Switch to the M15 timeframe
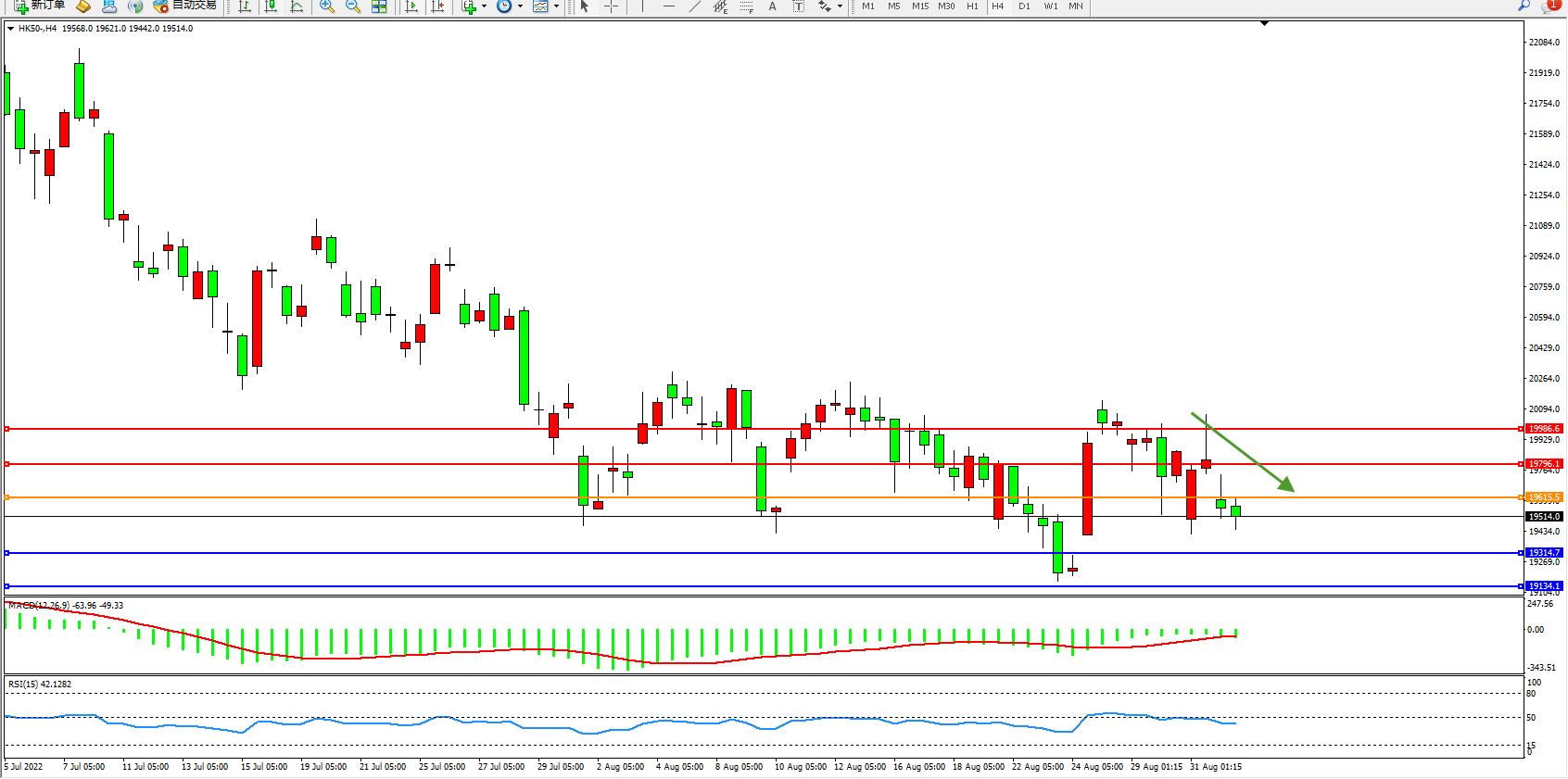This screenshot has width=1568, height=779. [919, 6]
